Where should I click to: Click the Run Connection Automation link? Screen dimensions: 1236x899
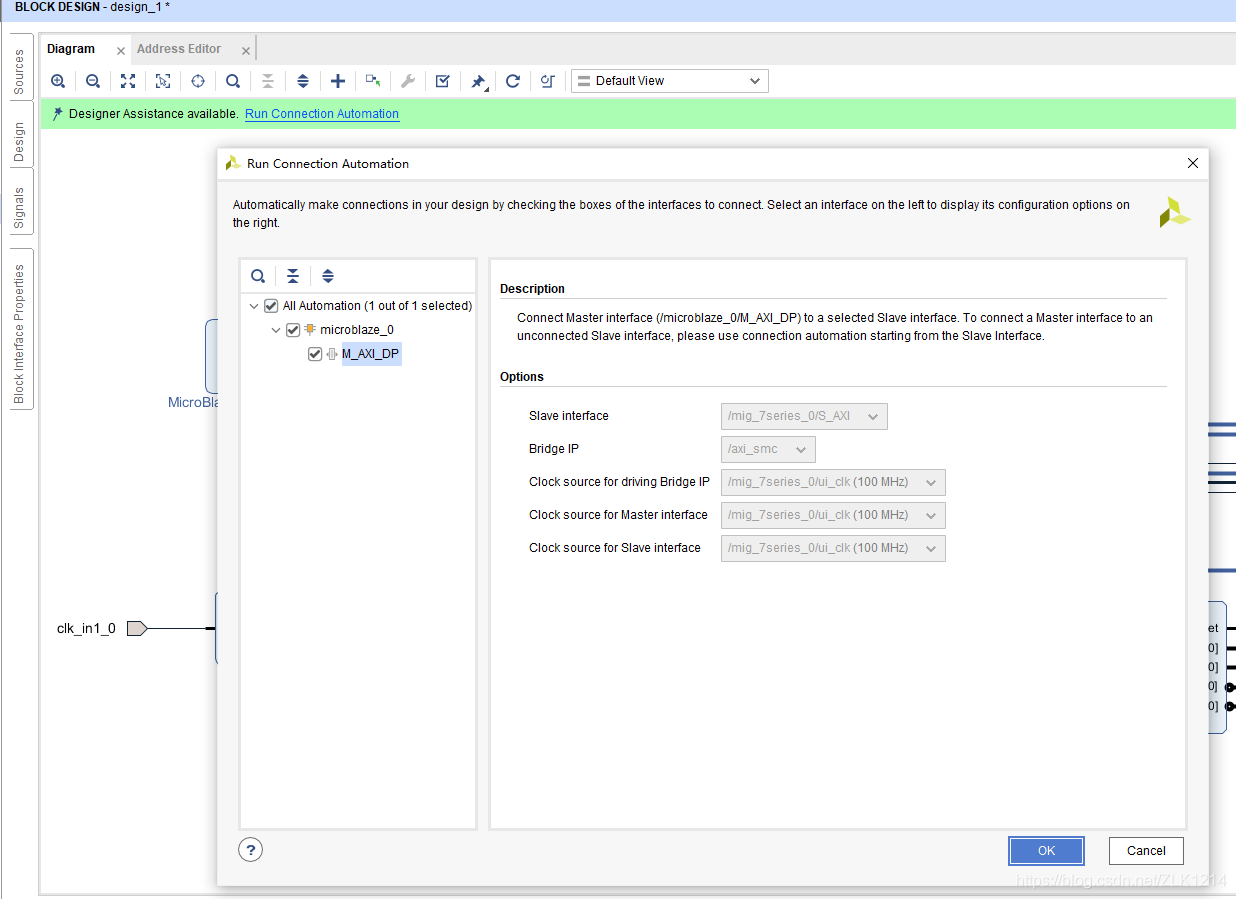(x=322, y=114)
